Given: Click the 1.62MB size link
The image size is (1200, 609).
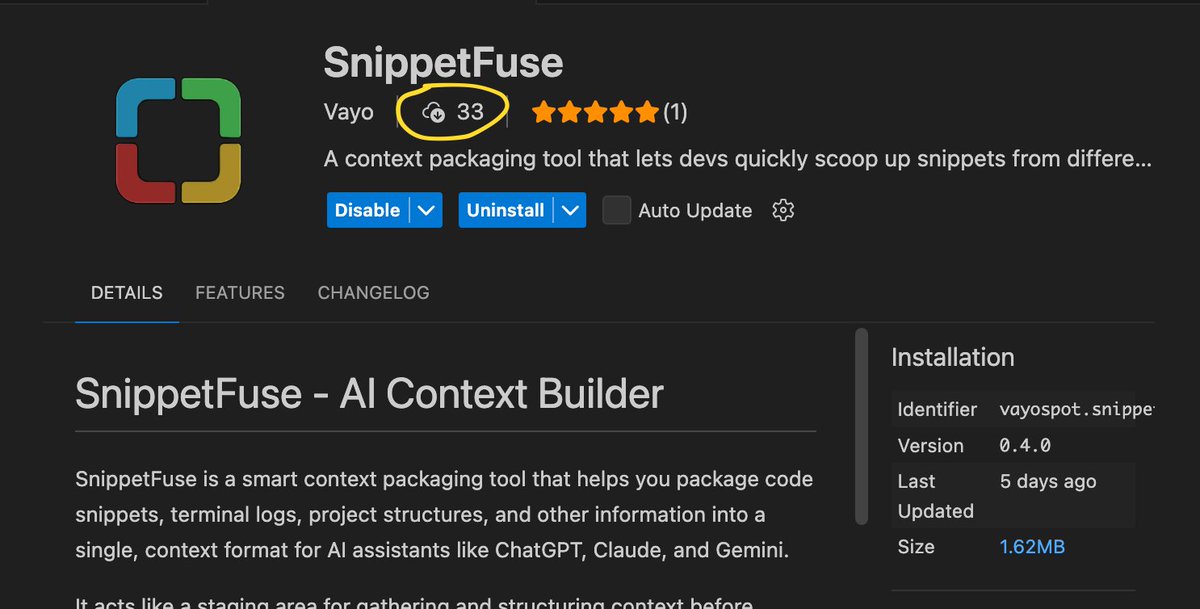Looking at the screenshot, I should [x=1032, y=546].
